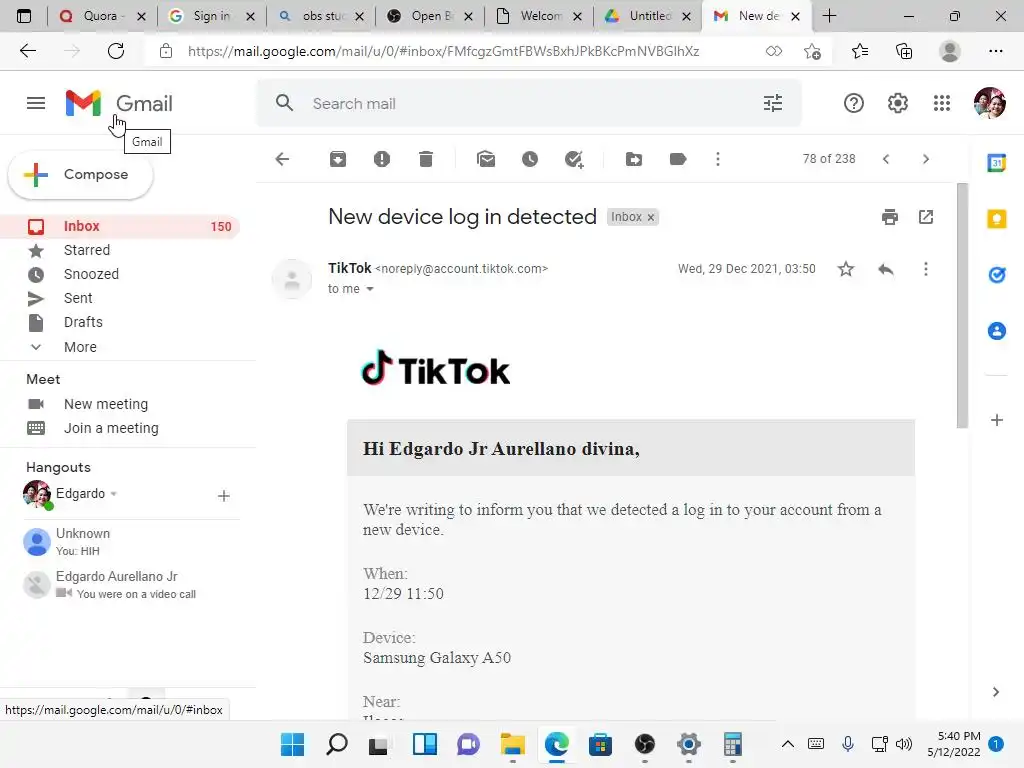Open Google apps grid

[x=942, y=103]
